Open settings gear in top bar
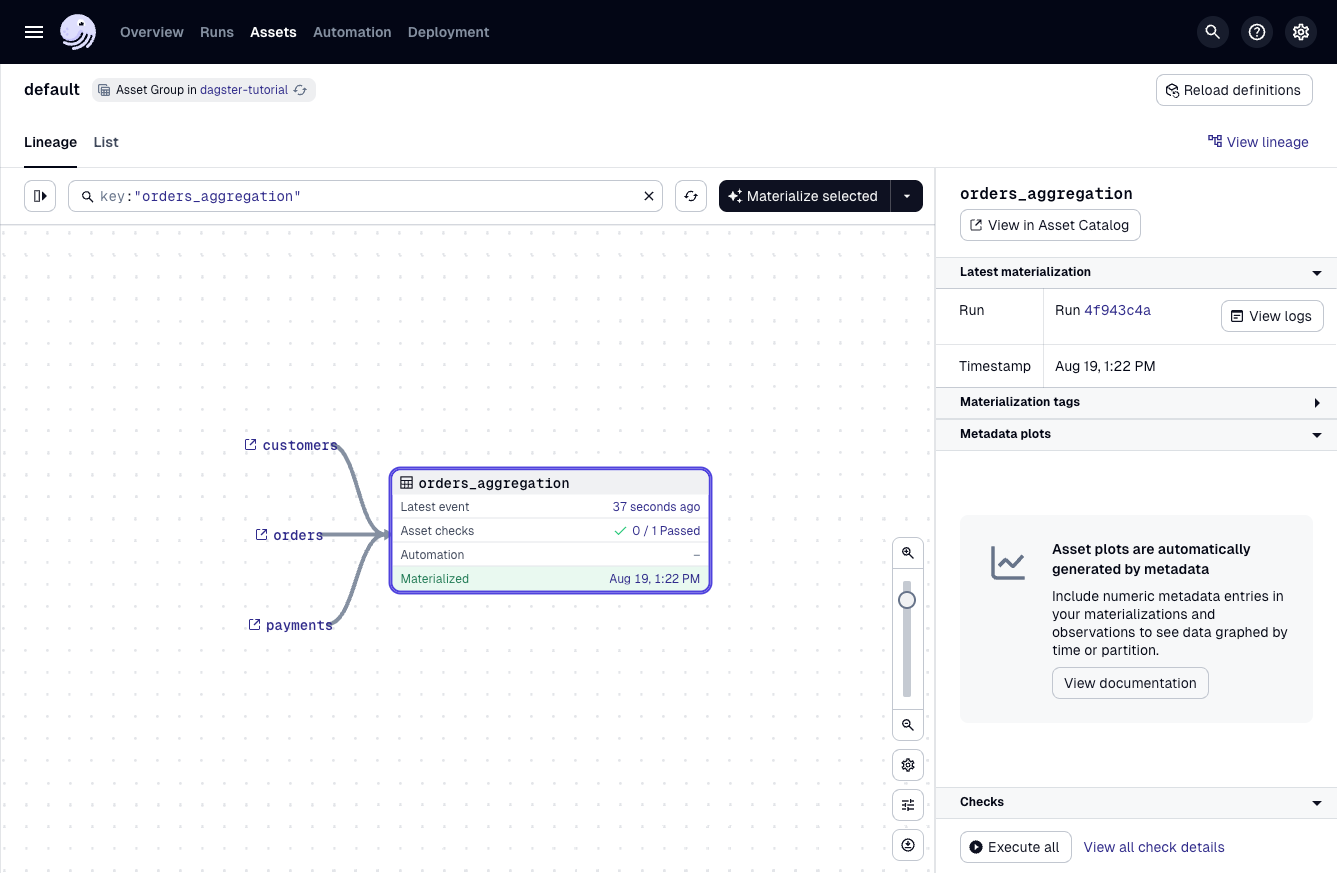 click(x=1301, y=32)
